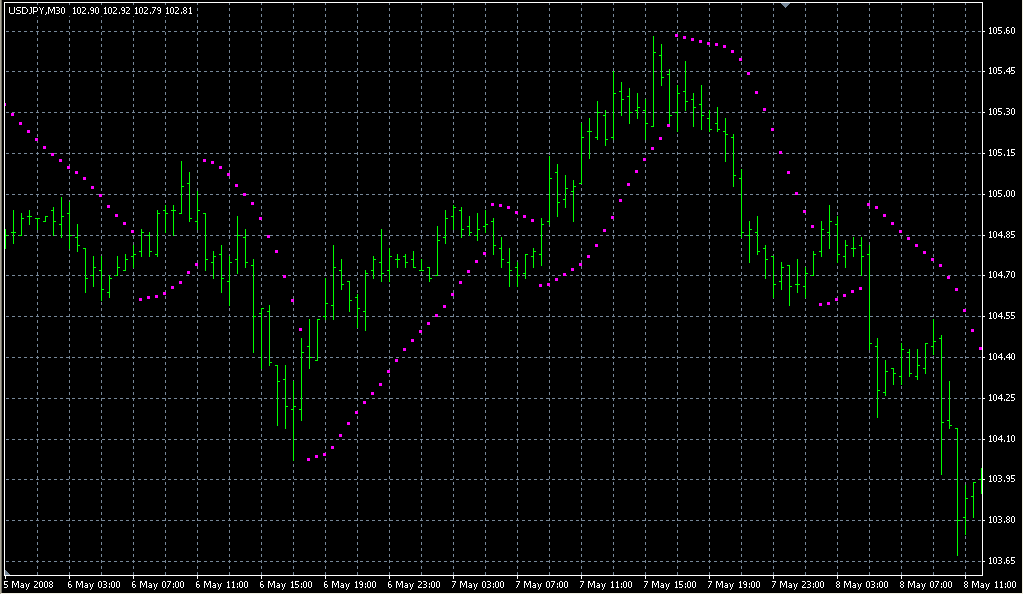
Task: Click the highest Parabolic SAR dot near 105.60
Action: pyautogui.click(x=677, y=35)
